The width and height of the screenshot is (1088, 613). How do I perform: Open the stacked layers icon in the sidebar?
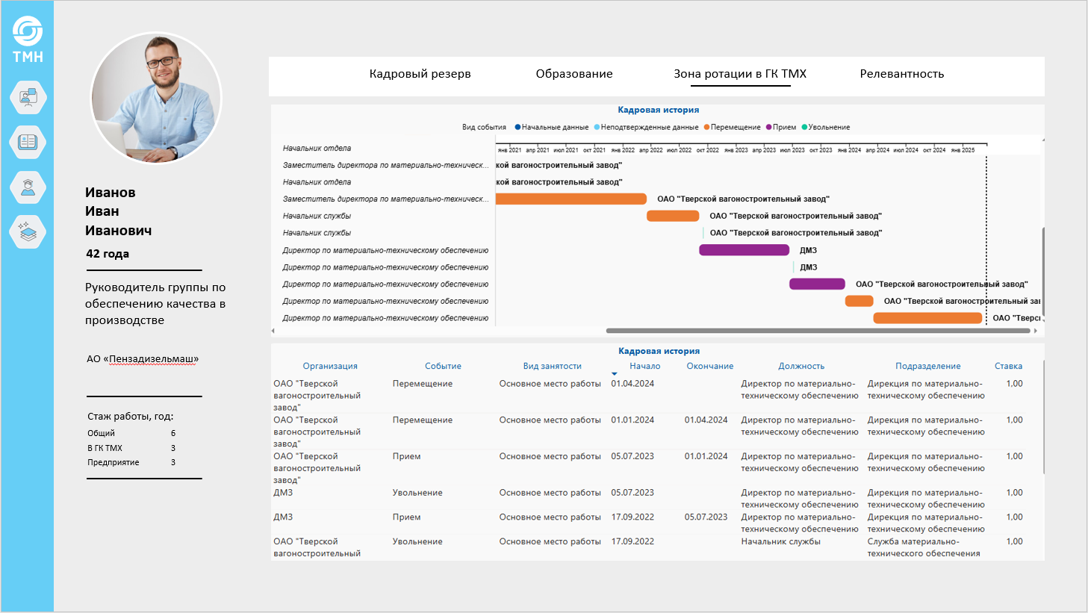(x=28, y=232)
